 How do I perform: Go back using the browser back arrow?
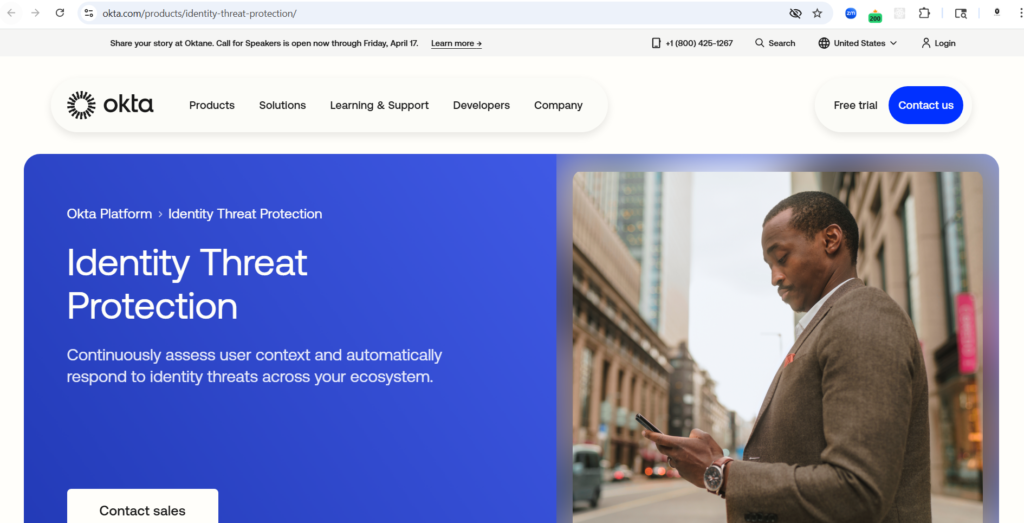[12, 13]
